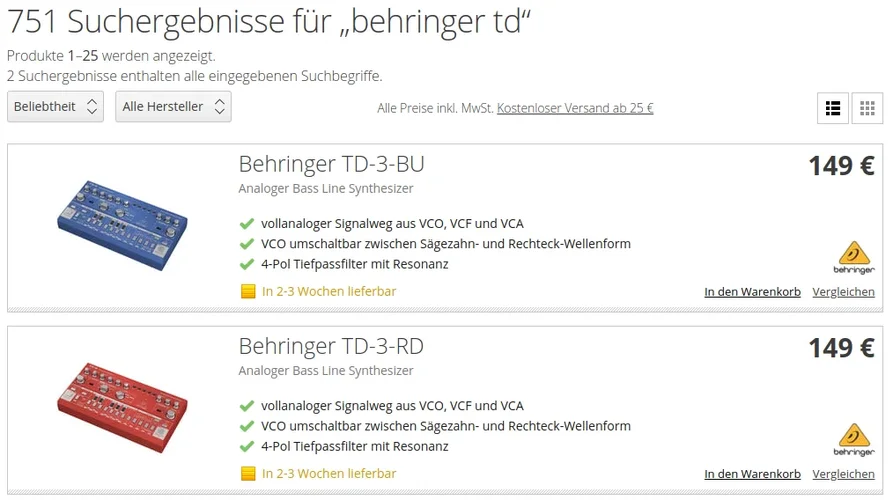Open the Behringer TD-3-BU product title
This screenshot has height=500, width=893.
click(331, 164)
